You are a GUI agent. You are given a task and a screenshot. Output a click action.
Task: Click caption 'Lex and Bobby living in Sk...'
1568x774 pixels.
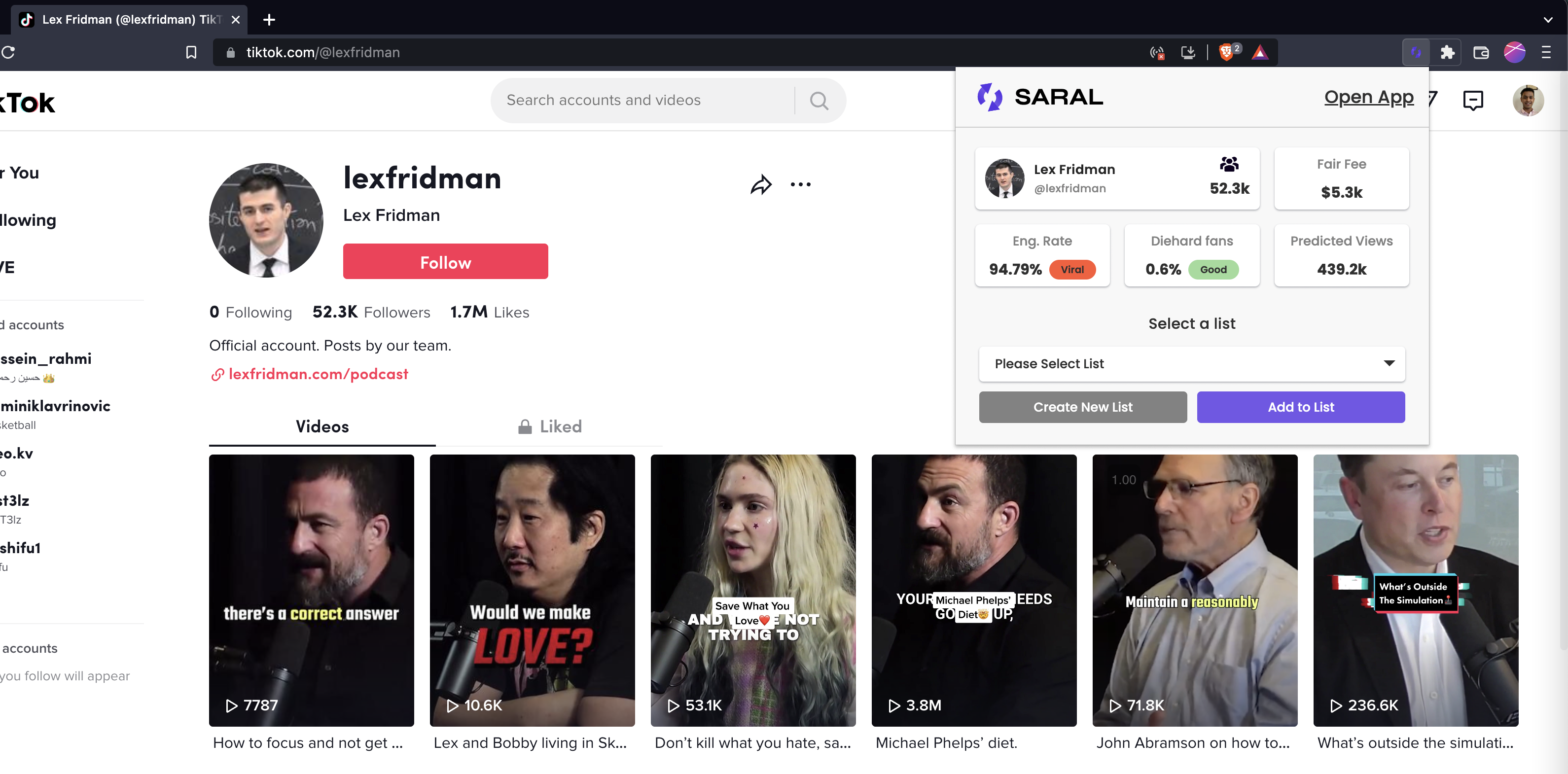530,743
